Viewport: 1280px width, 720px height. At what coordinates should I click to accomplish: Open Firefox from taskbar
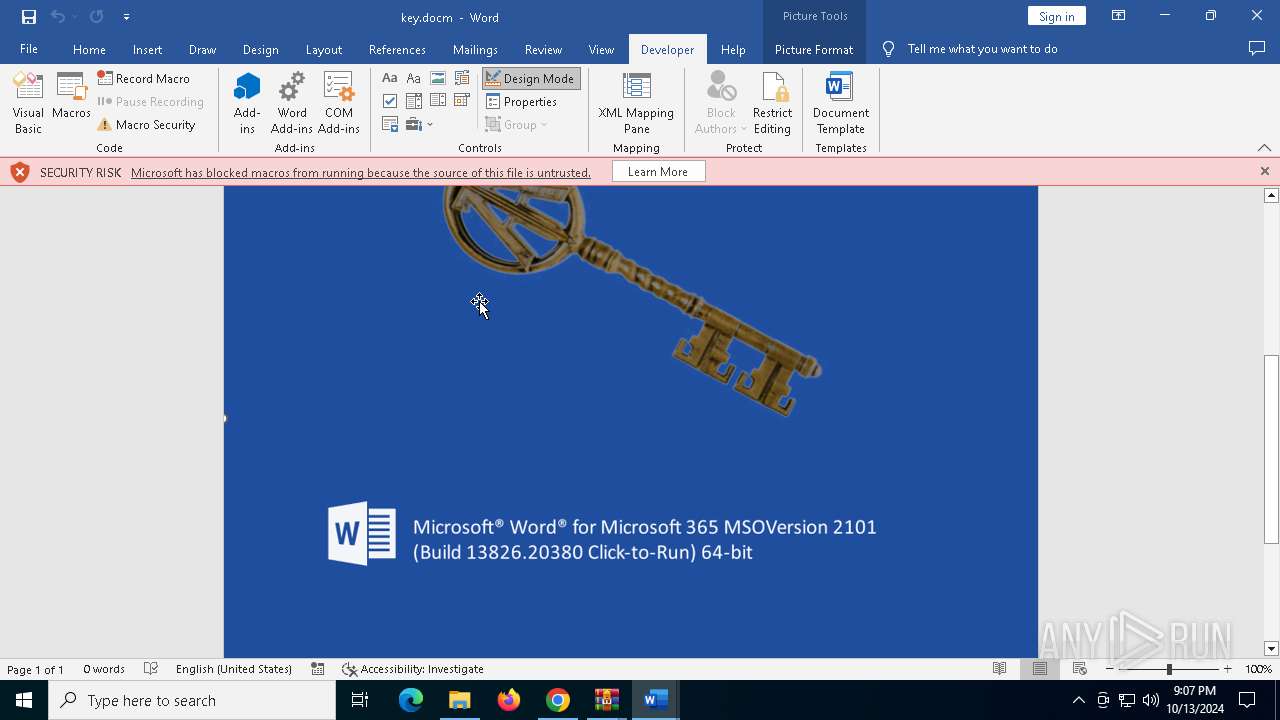[509, 700]
